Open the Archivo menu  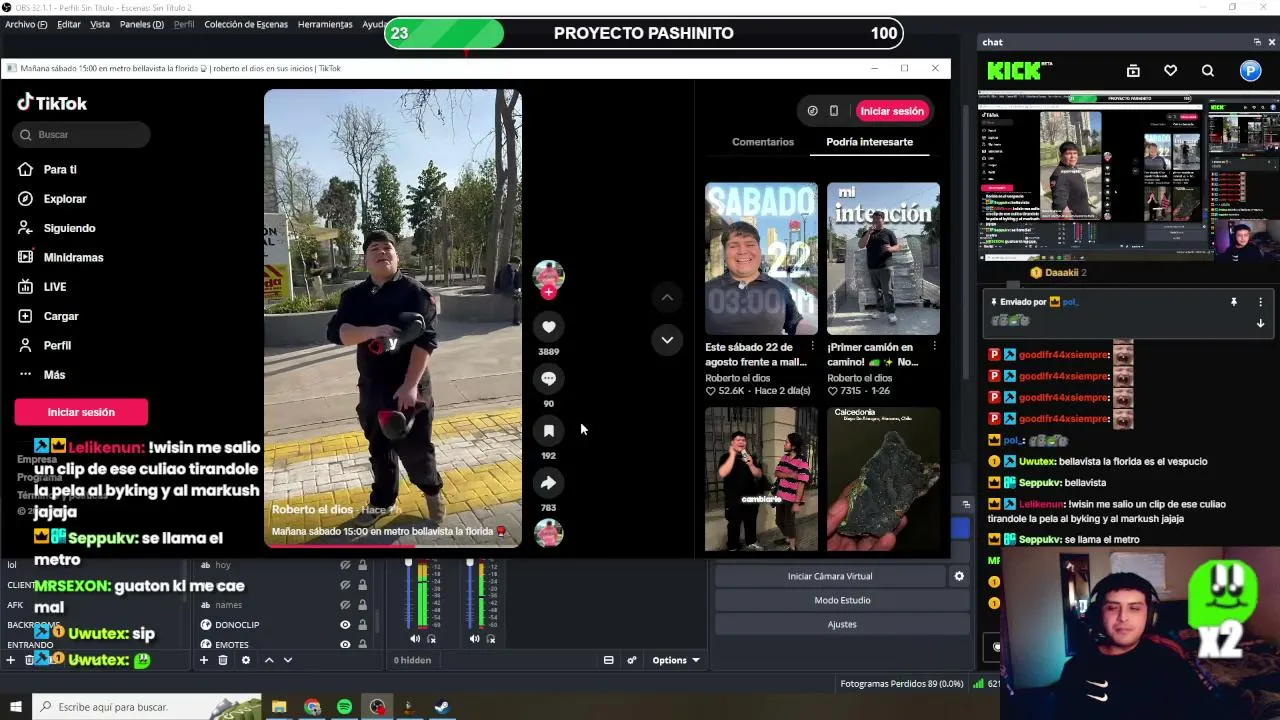pos(25,24)
